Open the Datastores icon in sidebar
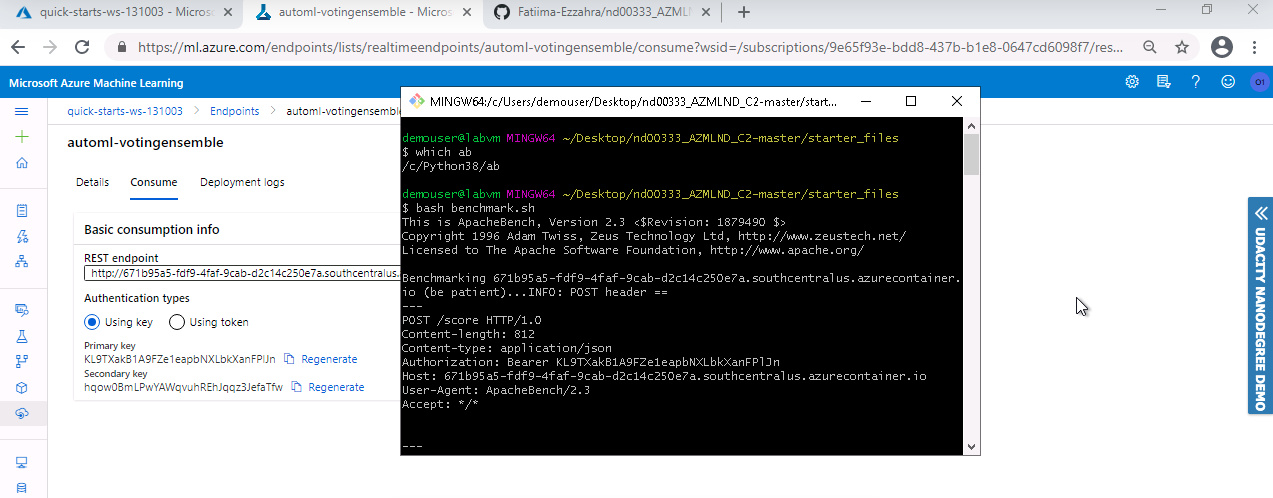The height and width of the screenshot is (498, 1273). [x=22, y=487]
